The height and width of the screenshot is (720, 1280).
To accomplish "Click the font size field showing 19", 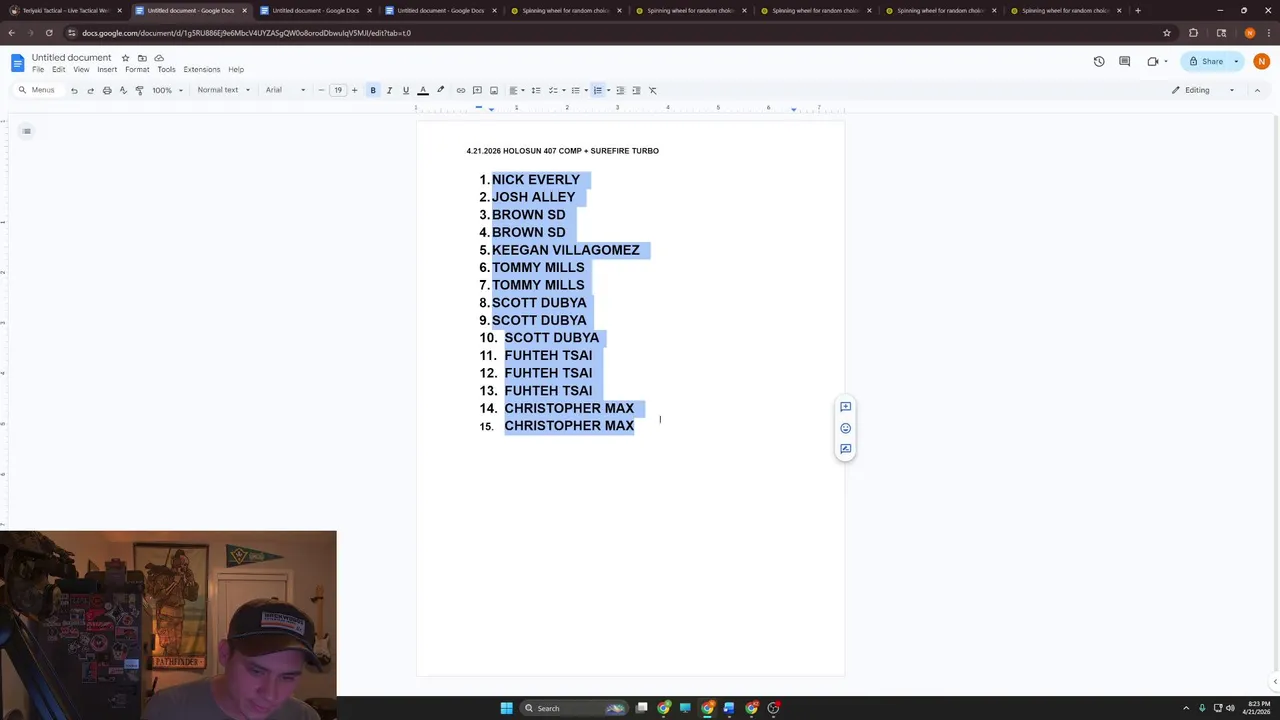I will [x=338, y=90].
